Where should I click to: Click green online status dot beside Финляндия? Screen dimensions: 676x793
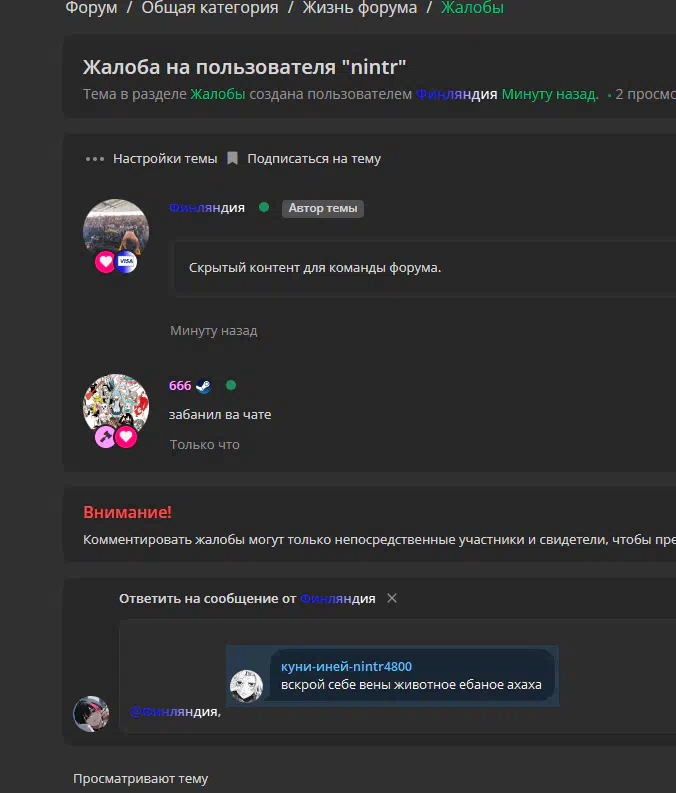pos(264,207)
